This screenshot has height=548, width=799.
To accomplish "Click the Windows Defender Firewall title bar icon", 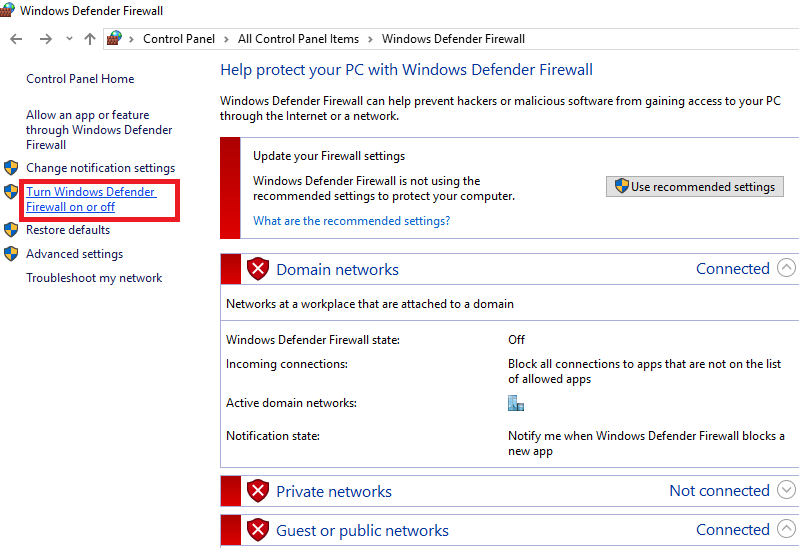I will pyautogui.click(x=7, y=10).
